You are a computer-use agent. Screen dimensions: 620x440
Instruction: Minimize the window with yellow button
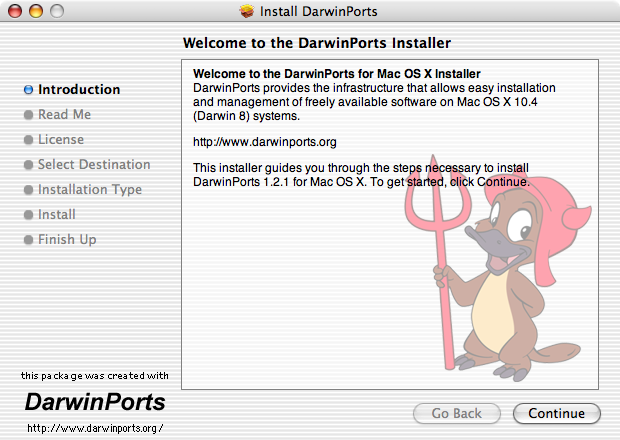tap(36, 11)
